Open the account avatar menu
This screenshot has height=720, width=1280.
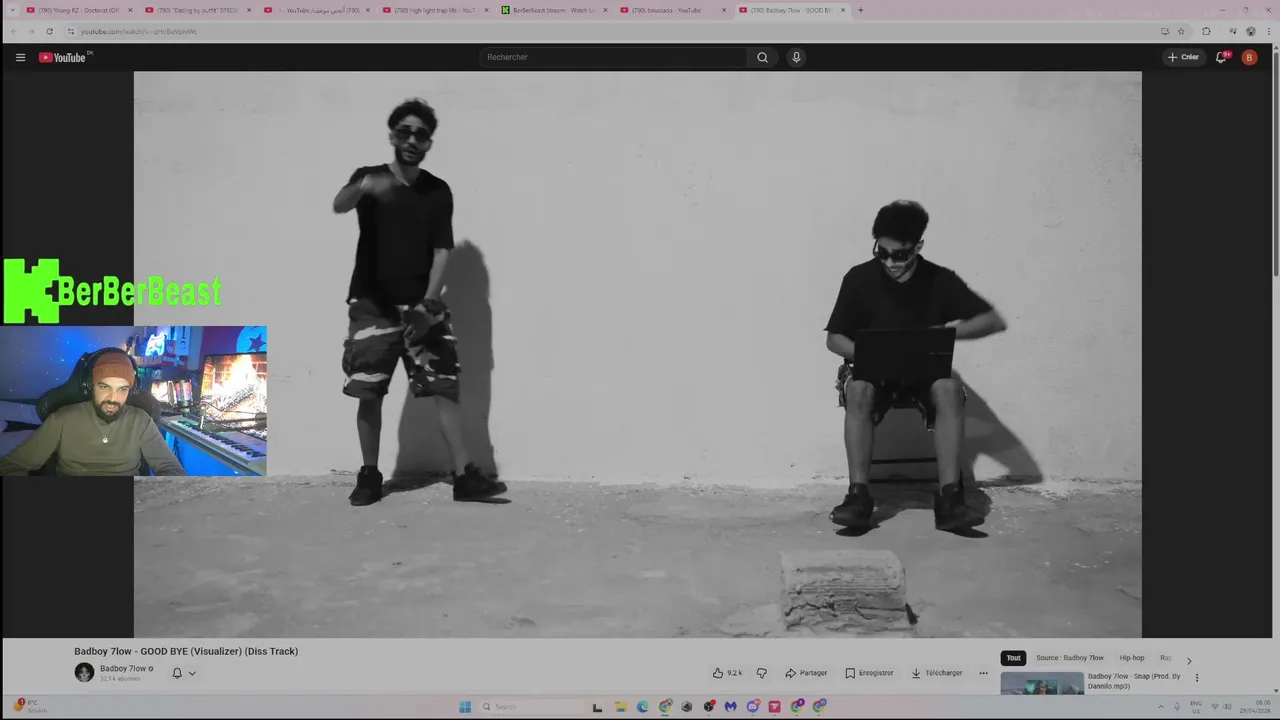pyautogui.click(x=1249, y=57)
